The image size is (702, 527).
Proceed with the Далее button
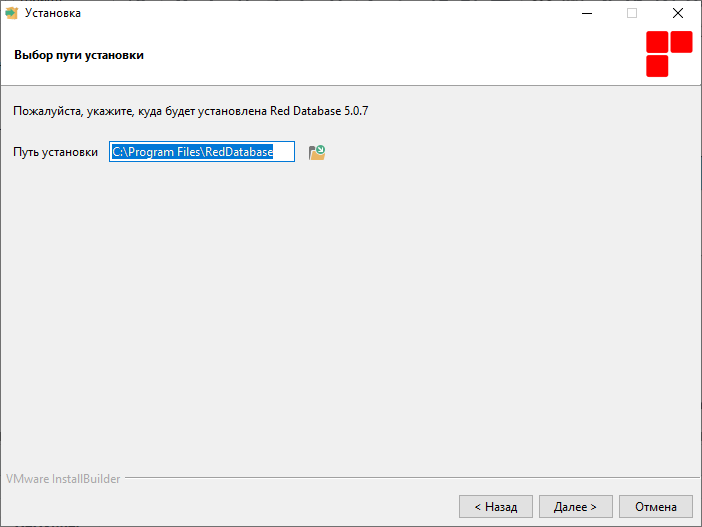pyautogui.click(x=575, y=506)
